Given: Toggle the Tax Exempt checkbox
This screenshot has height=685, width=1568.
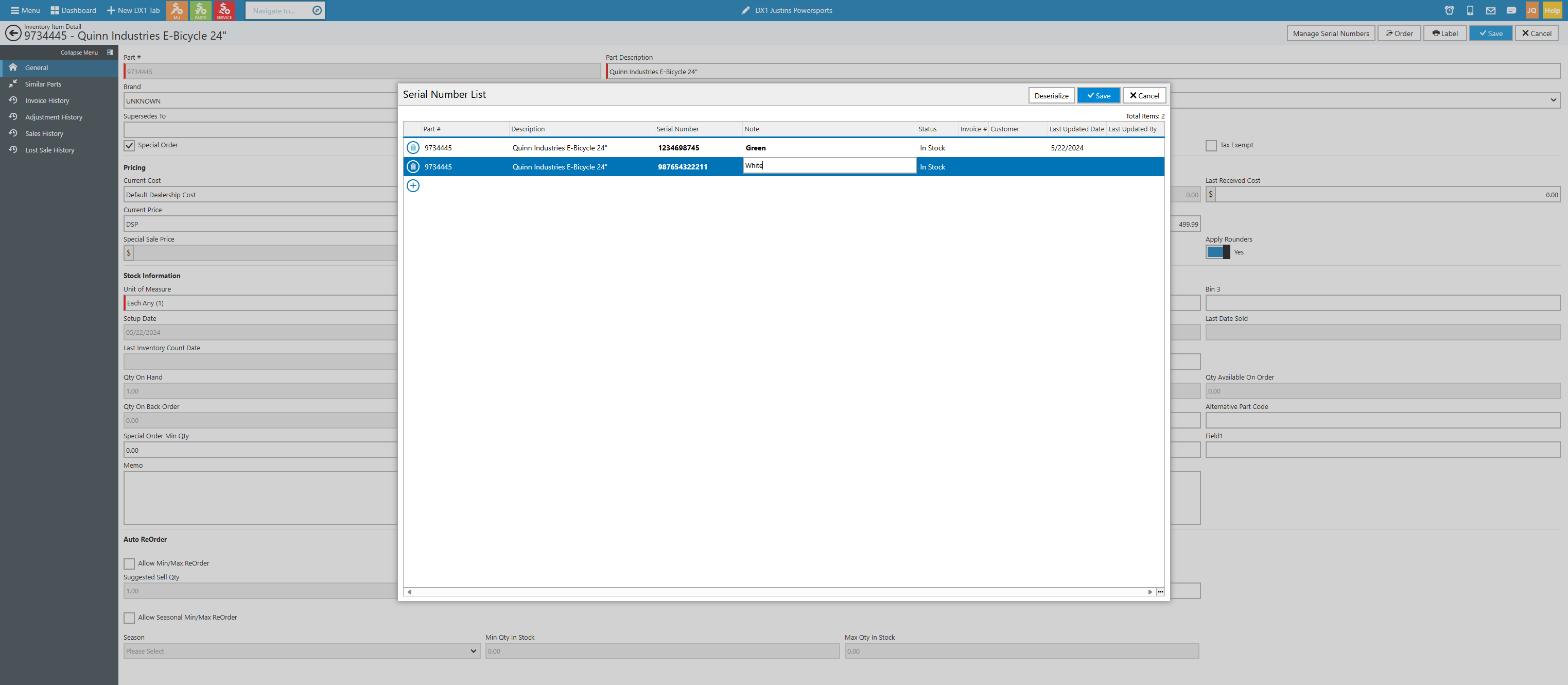Looking at the screenshot, I should pos(1211,146).
